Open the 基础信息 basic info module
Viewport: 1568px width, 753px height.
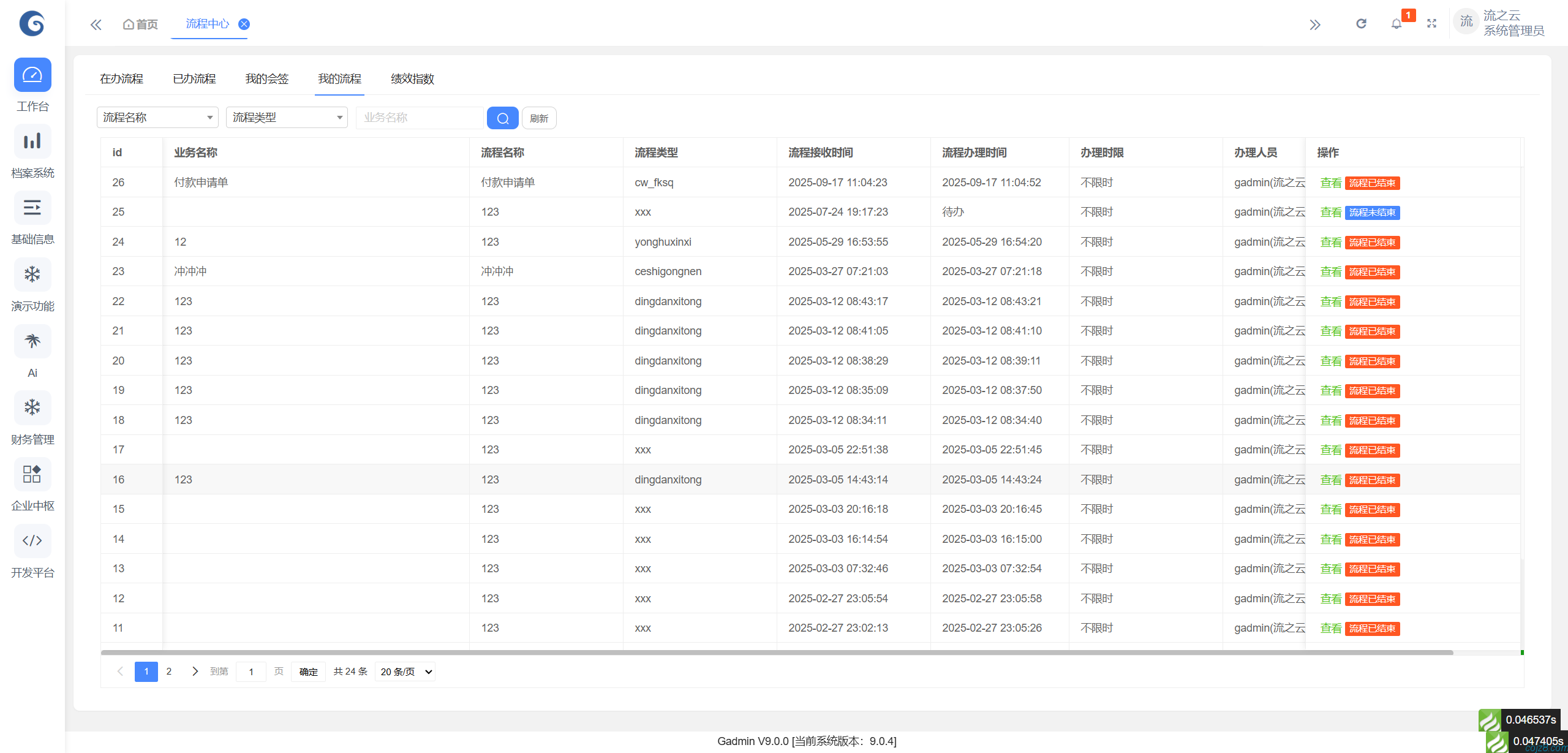(32, 208)
